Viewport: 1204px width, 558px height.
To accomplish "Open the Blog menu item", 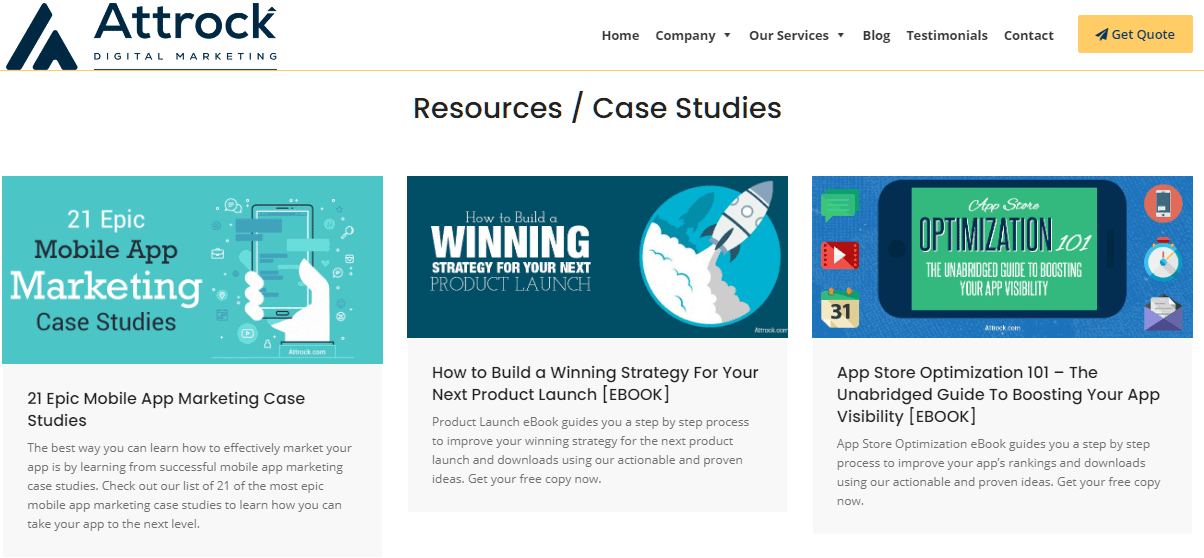I will tap(876, 35).
